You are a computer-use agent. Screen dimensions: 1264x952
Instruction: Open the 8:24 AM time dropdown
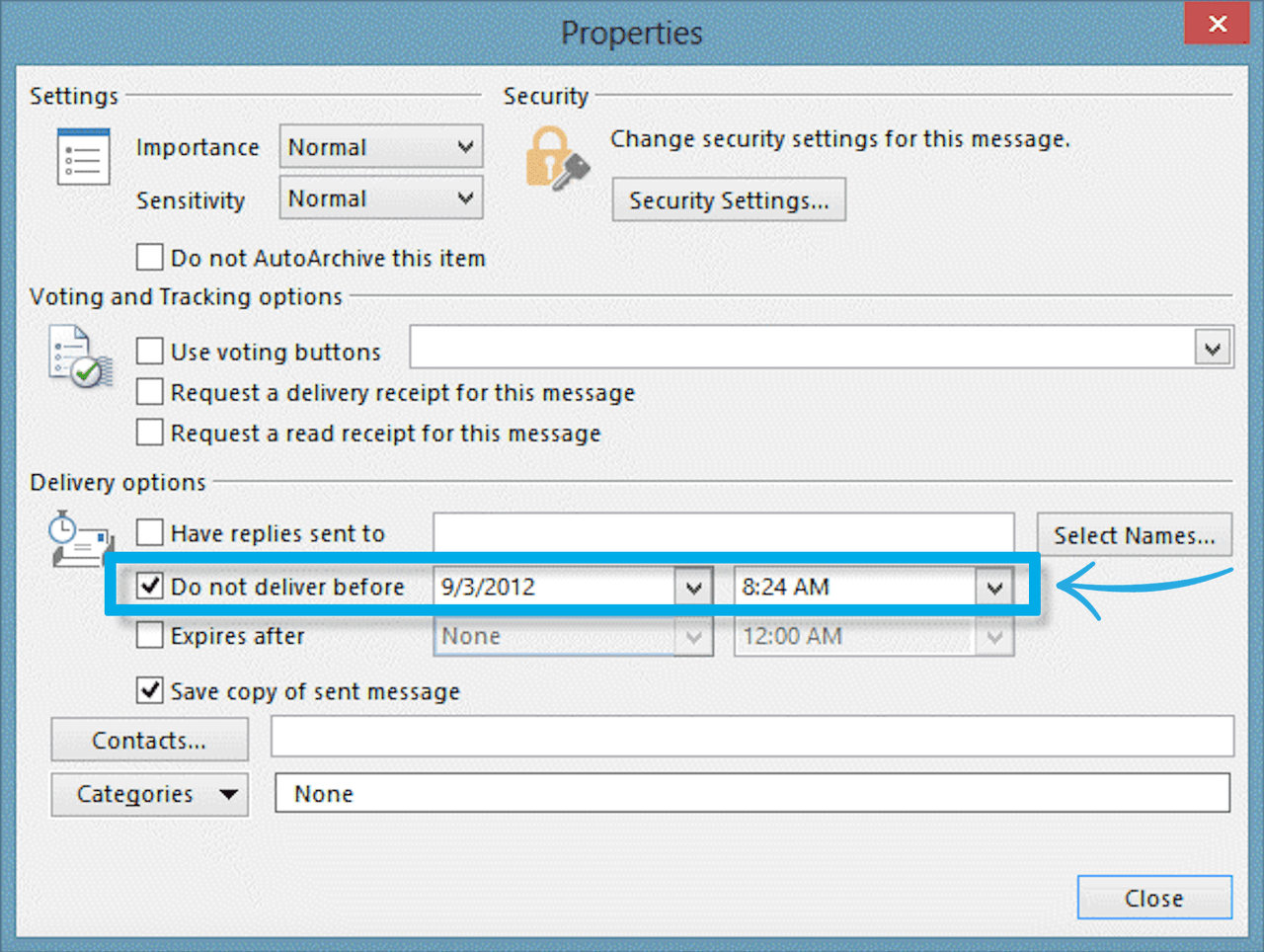click(x=994, y=586)
